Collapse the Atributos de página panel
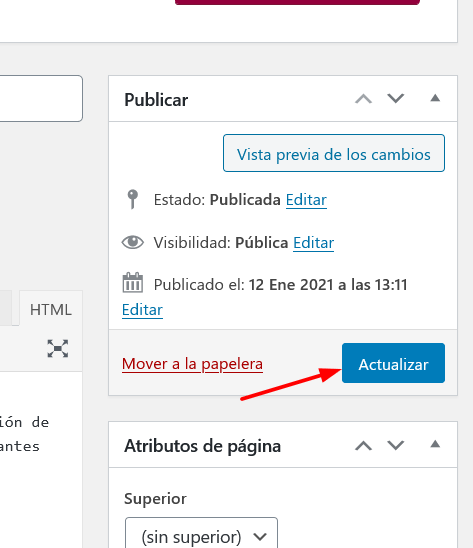The width and height of the screenshot is (473, 548). click(435, 444)
